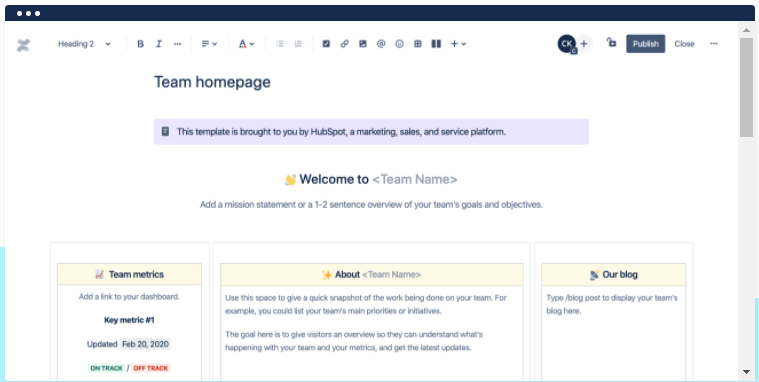Insert a link
The image size is (759, 382).
point(345,44)
